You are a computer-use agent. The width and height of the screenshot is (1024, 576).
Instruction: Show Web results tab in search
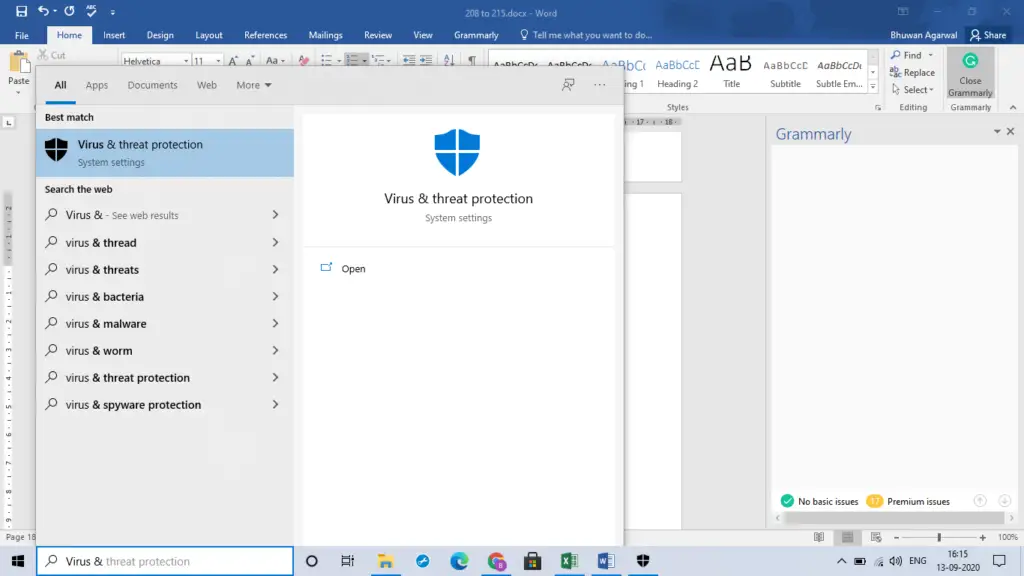coord(206,85)
